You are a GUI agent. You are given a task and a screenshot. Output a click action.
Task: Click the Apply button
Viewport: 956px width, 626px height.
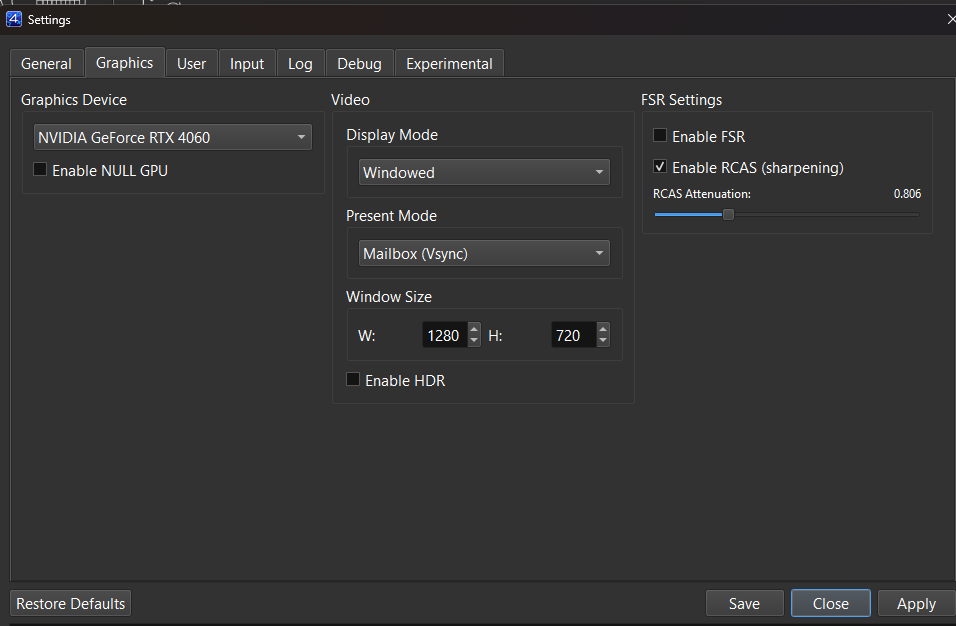pyautogui.click(x=916, y=603)
